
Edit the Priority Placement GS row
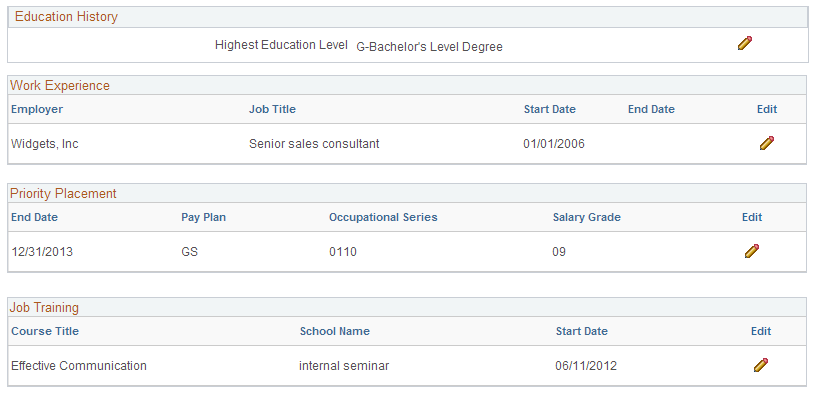752,251
